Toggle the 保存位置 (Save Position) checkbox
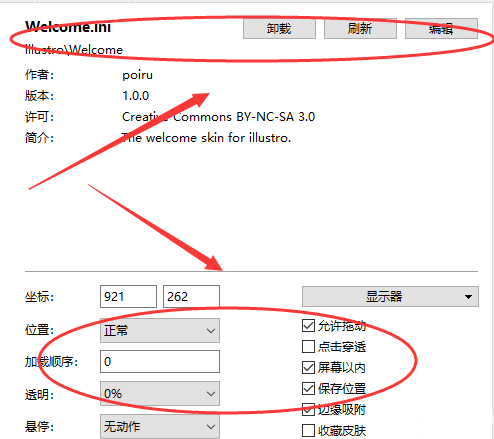The image size is (494, 439). coord(308,388)
